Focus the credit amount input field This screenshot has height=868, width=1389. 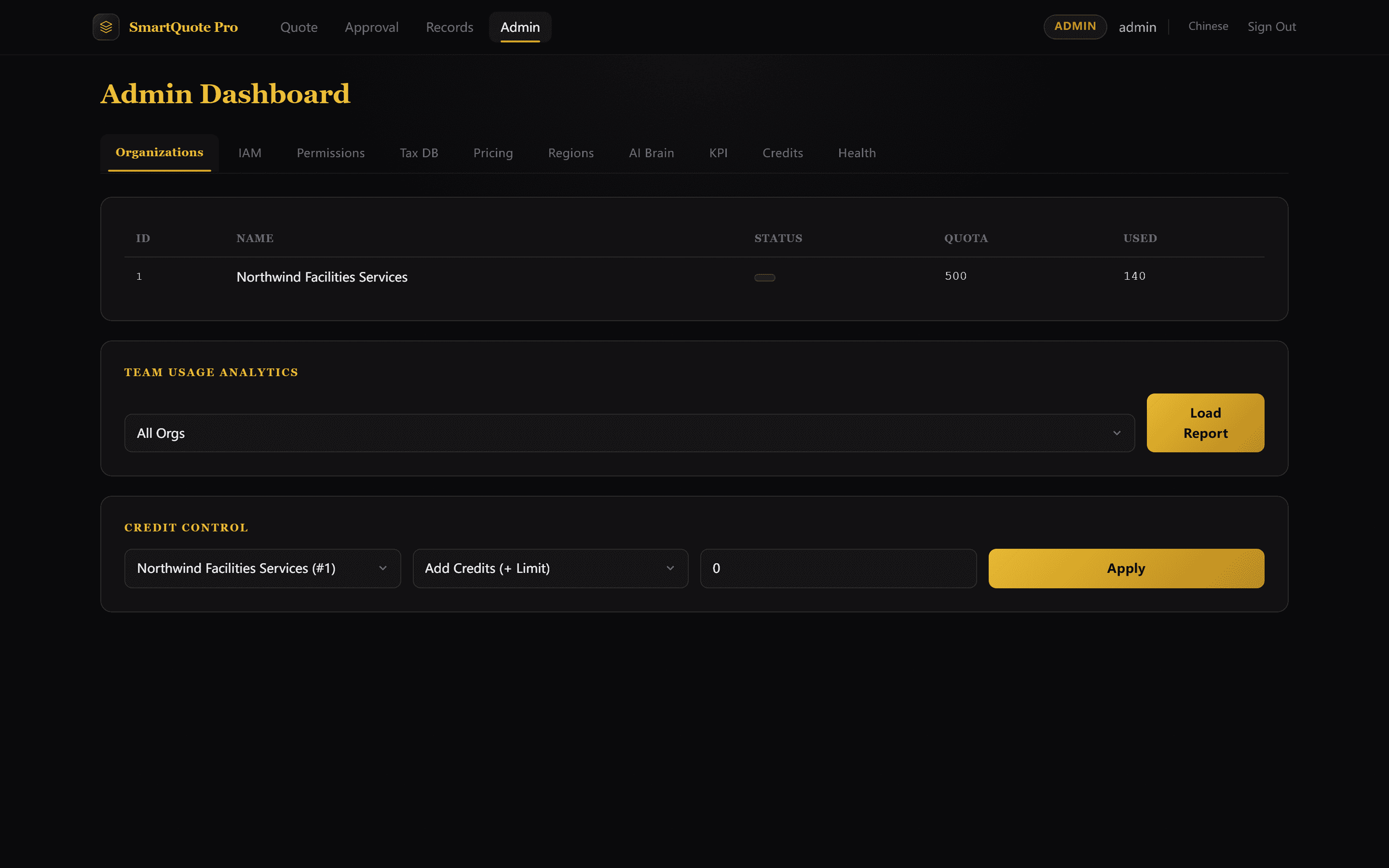tap(839, 569)
